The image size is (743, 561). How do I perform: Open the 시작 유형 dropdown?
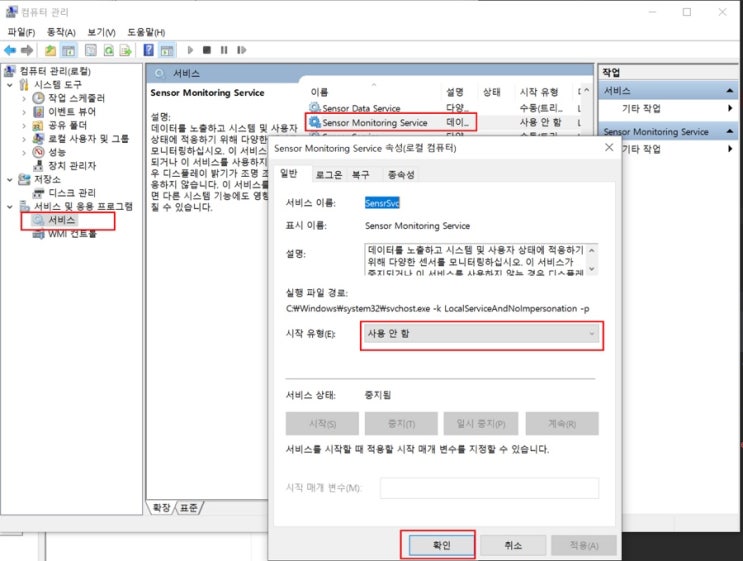coord(481,334)
